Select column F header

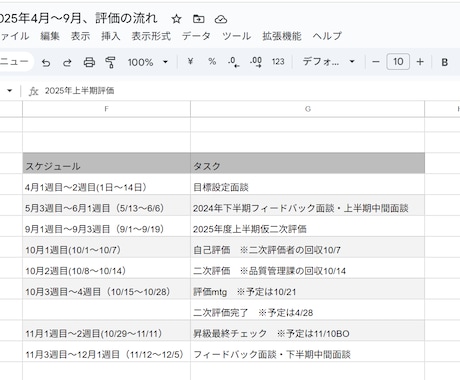[x=106, y=109]
